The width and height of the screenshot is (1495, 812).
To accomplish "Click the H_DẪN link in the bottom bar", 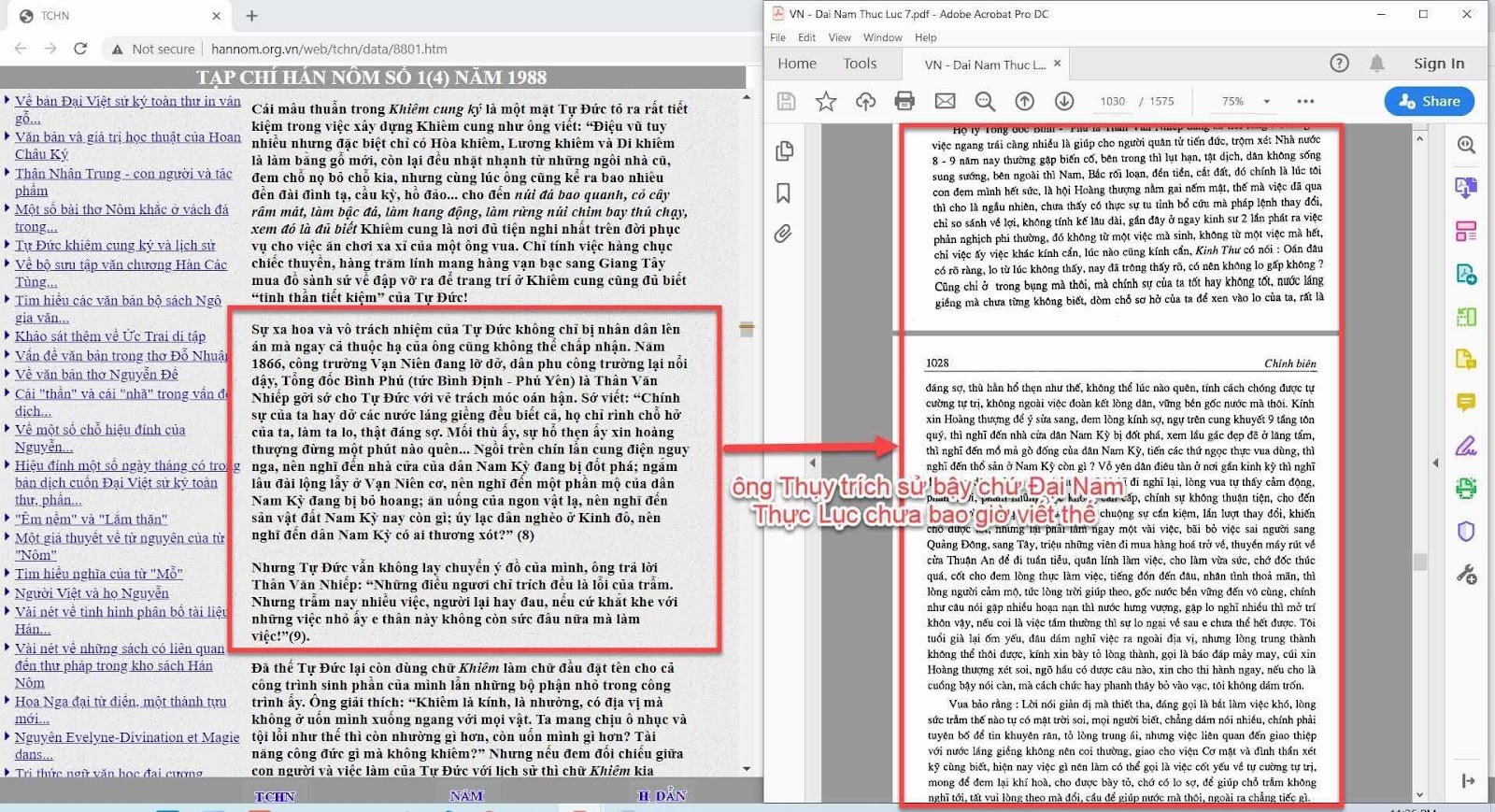I will (x=662, y=796).
